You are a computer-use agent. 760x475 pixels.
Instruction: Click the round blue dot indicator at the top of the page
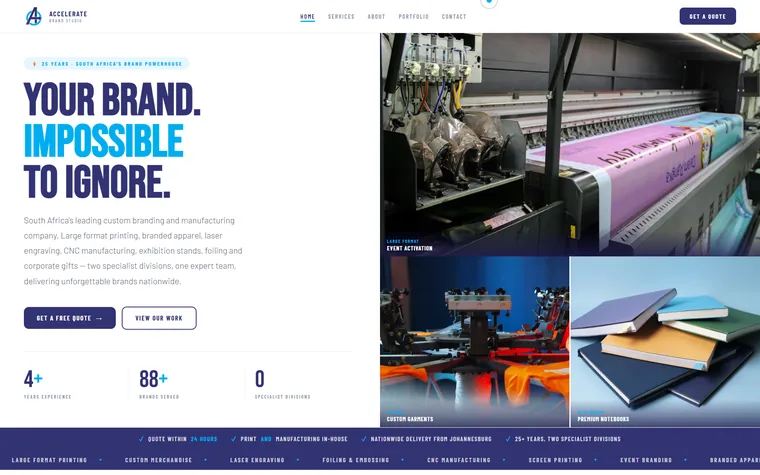pos(489,1)
